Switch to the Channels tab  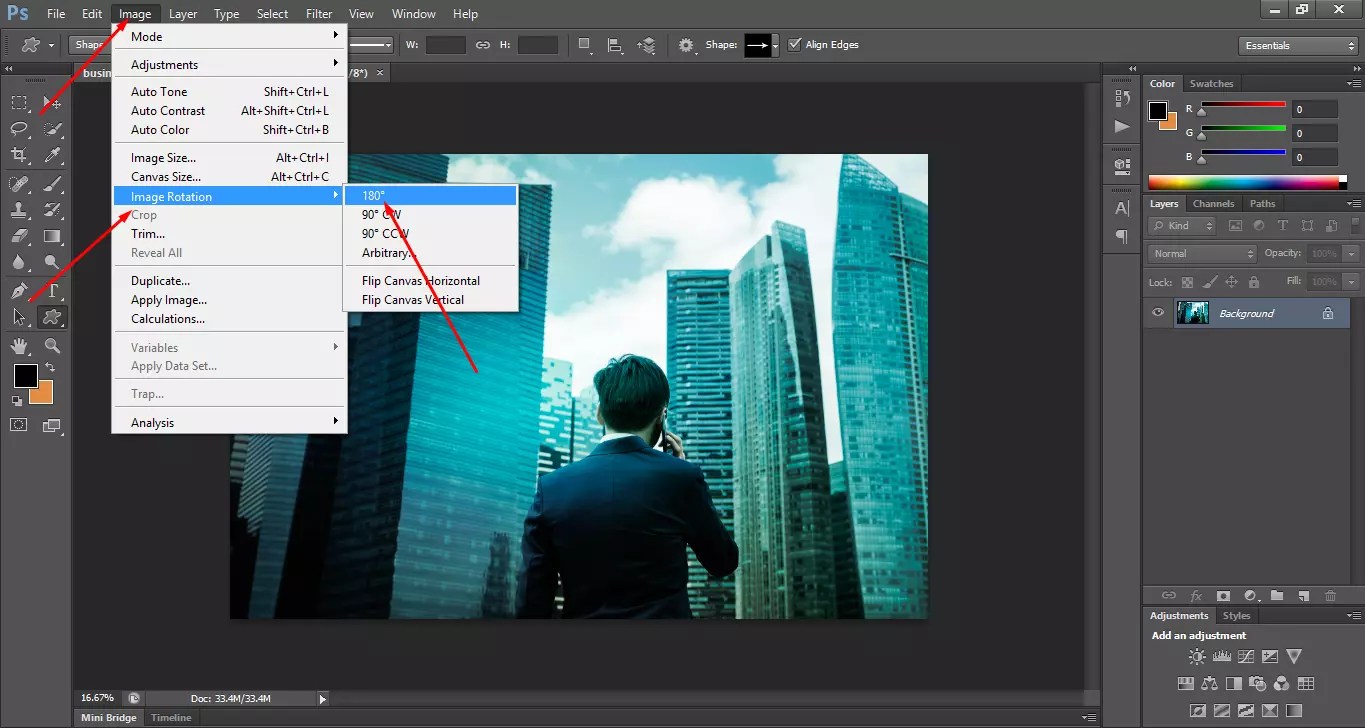point(1213,203)
